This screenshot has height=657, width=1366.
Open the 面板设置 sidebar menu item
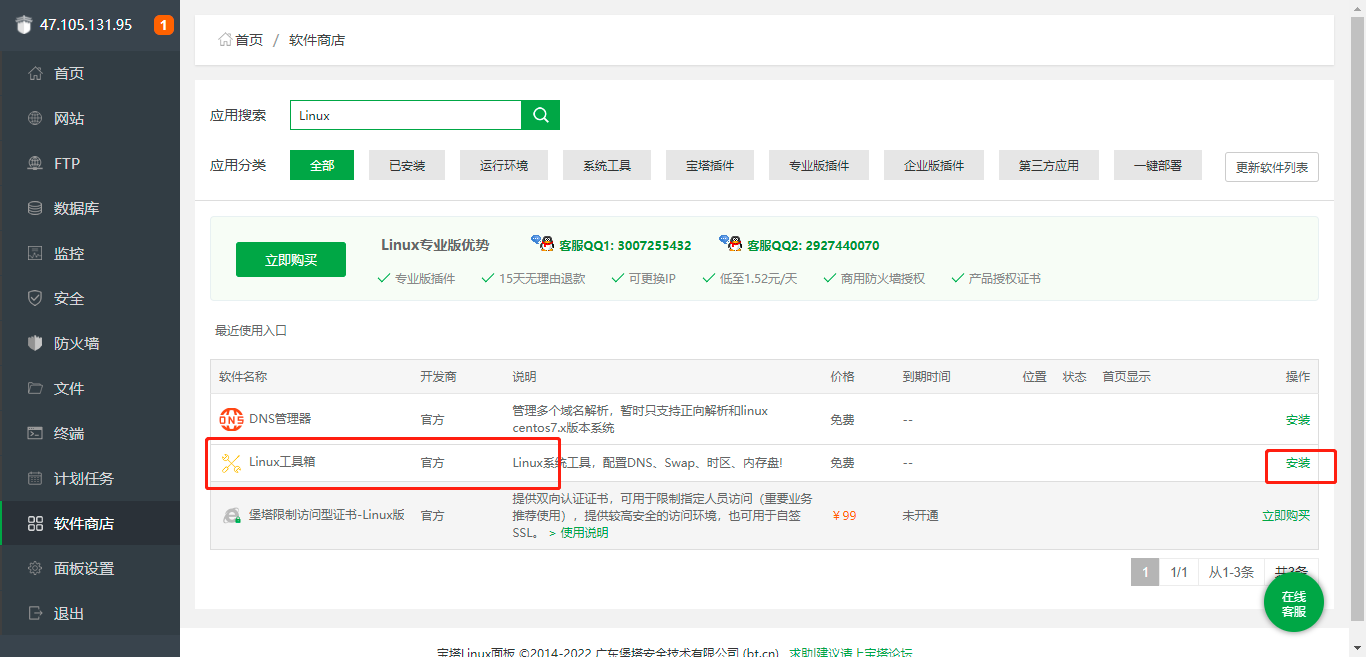pos(90,568)
